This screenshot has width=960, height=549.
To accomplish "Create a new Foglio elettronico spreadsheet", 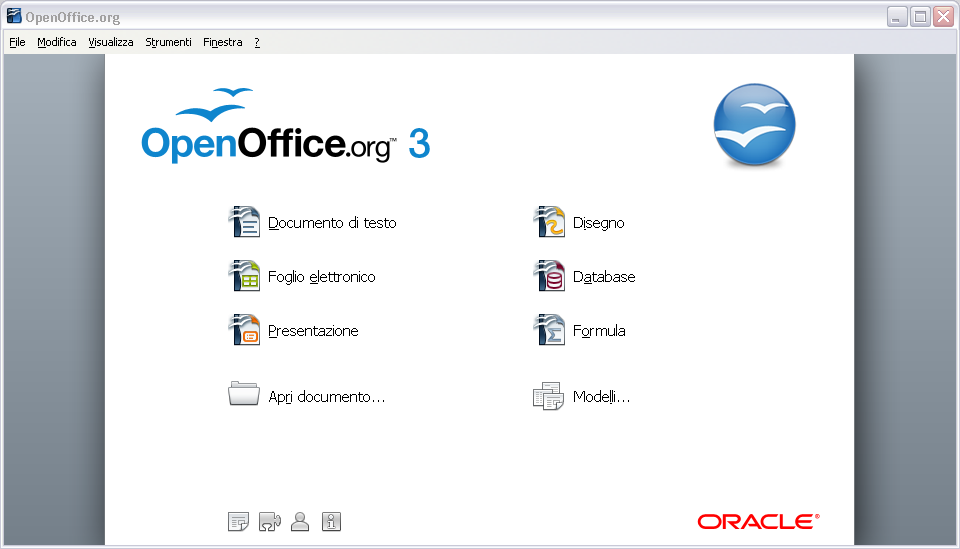I will coord(302,276).
